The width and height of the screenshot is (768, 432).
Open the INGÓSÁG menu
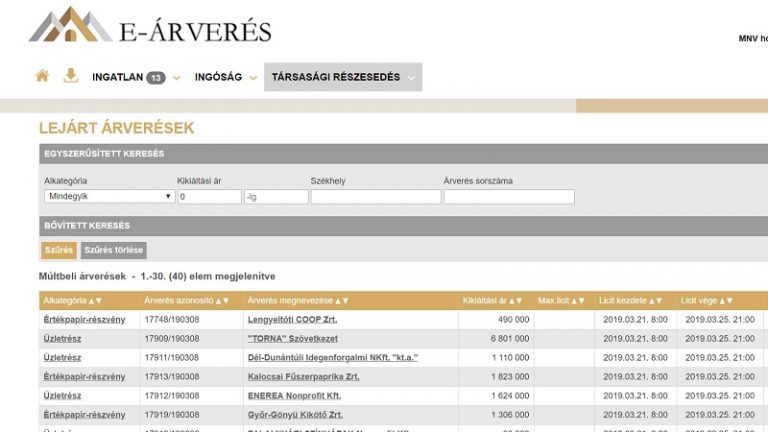pyautogui.click(x=218, y=77)
